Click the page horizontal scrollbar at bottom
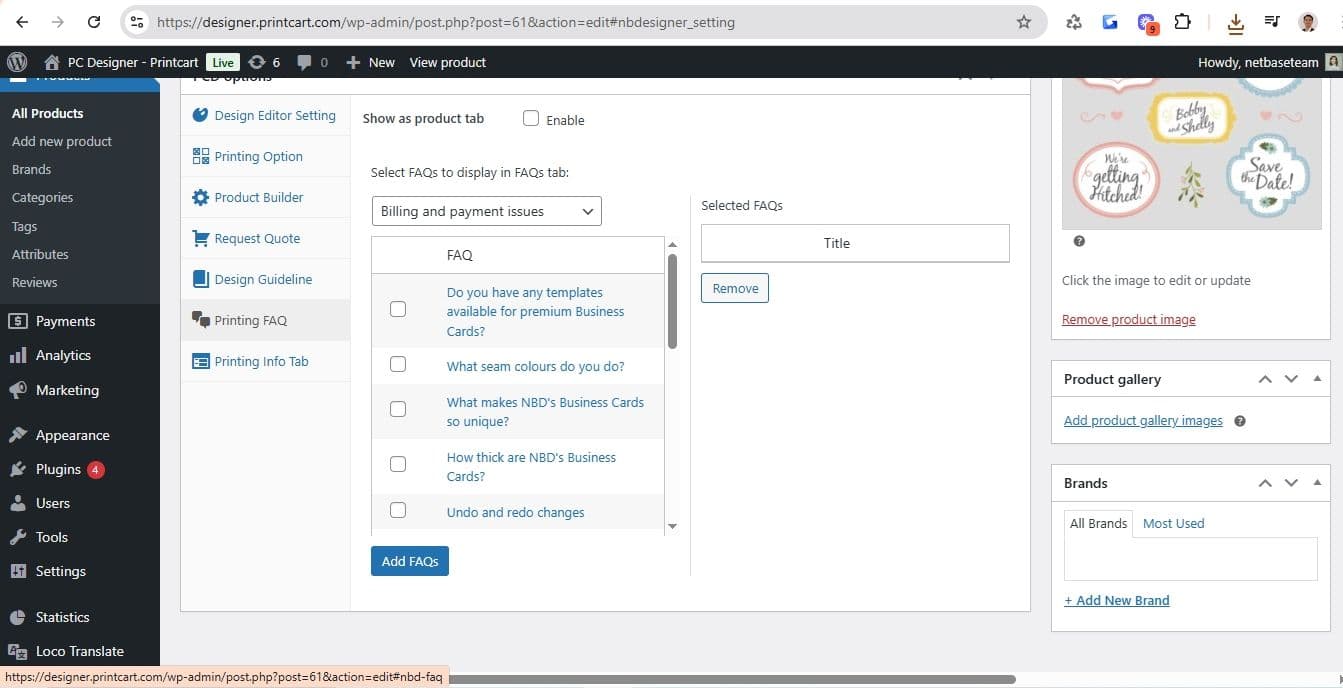1343x688 pixels. pyautogui.click(x=732, y=680)
